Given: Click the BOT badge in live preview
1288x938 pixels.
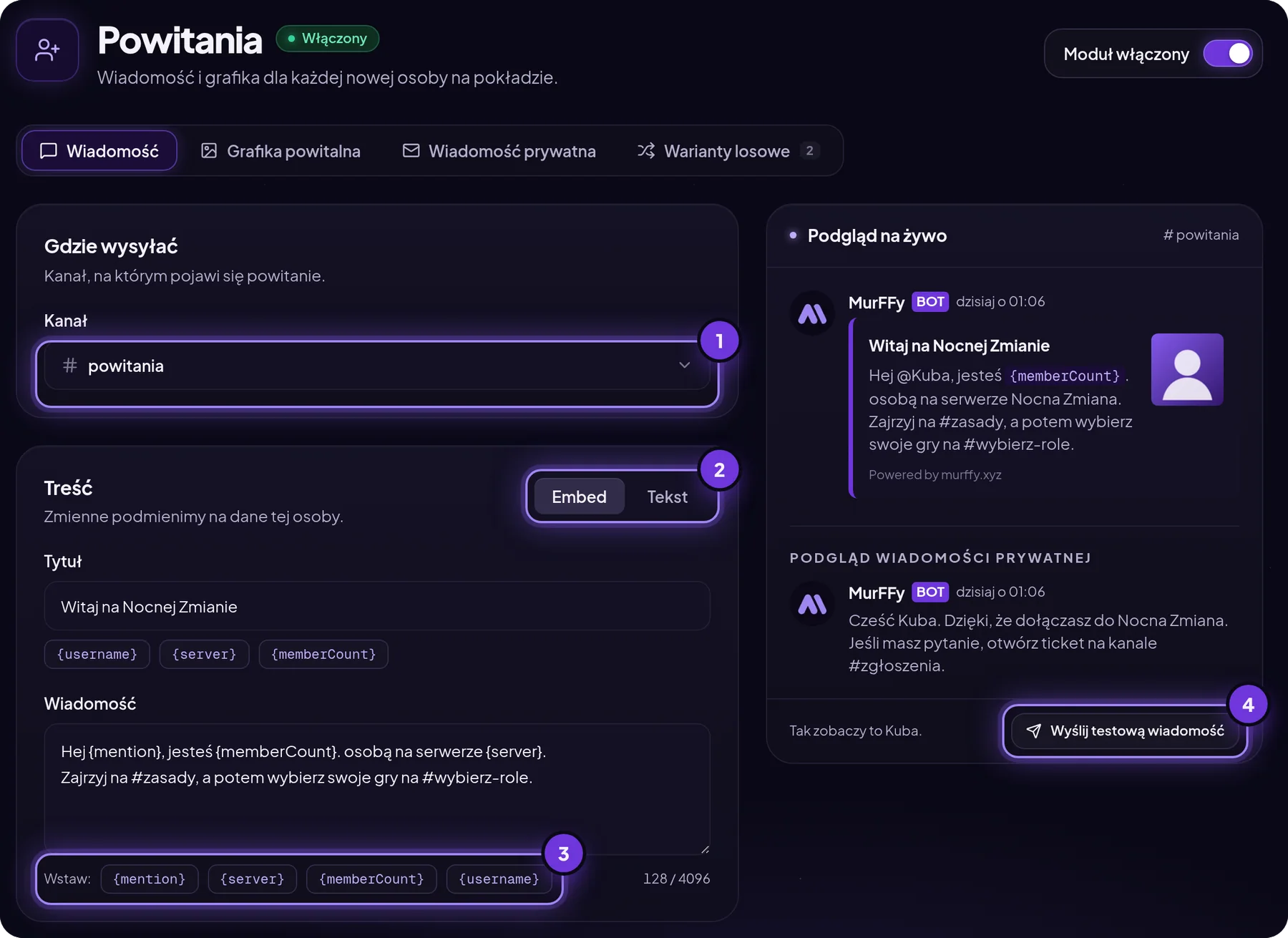Looking at the screenshot, I should tap(930, 302).
